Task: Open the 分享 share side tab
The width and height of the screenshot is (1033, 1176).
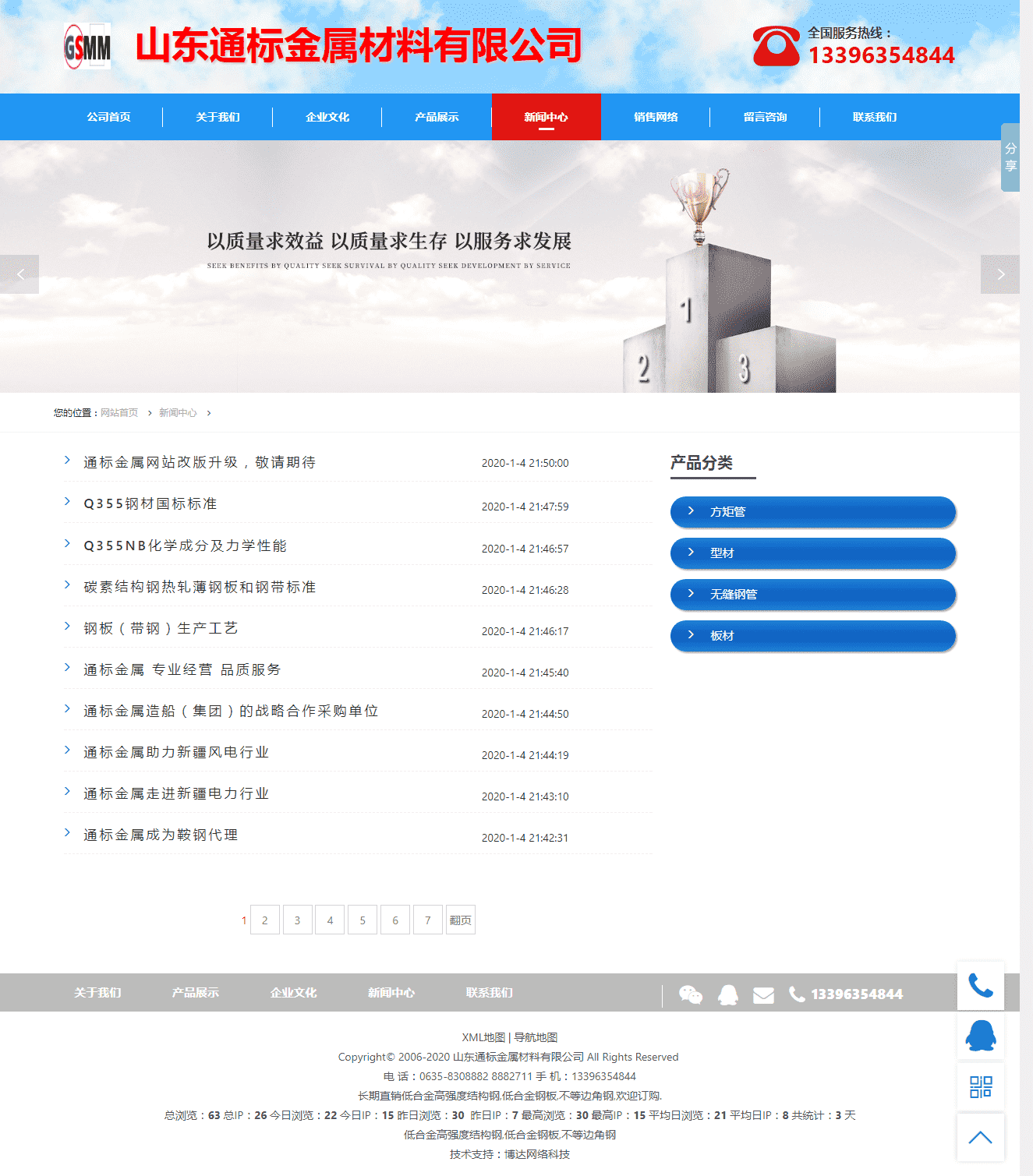Action: click(x=1010, y=157)
